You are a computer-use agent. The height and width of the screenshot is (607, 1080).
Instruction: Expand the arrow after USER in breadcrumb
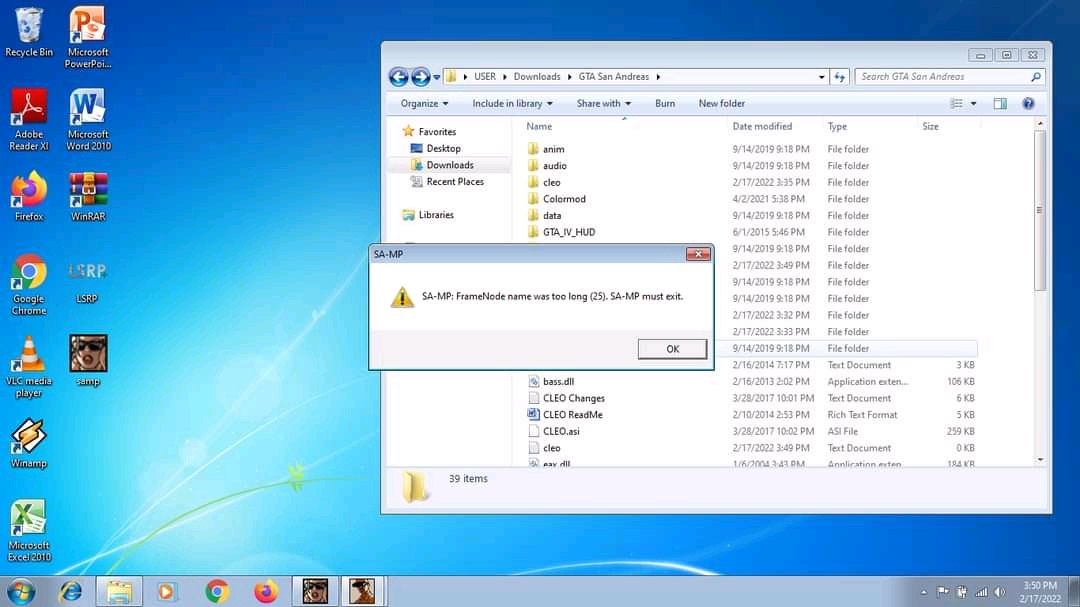(505, 76)
